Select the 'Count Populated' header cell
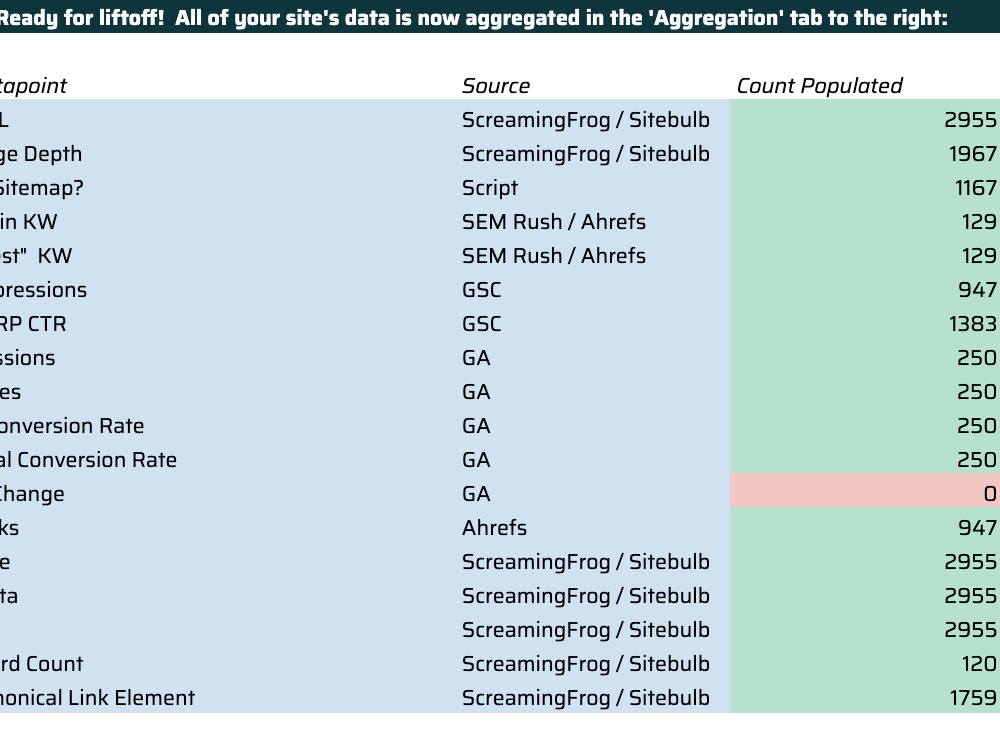This screenshot has height=750, width=1000. [865, 85]
